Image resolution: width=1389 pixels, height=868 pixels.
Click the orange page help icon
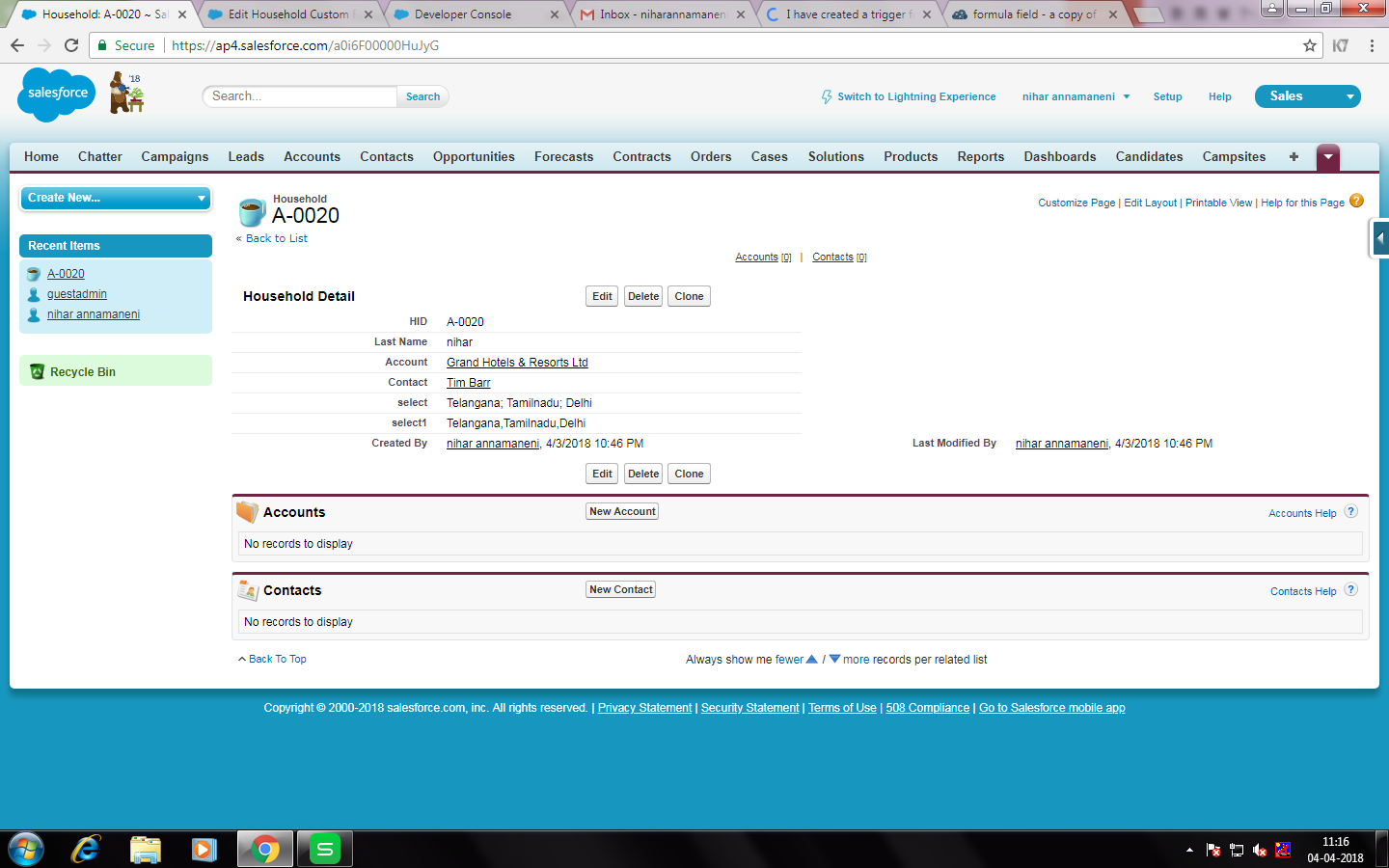point(1356,201)
